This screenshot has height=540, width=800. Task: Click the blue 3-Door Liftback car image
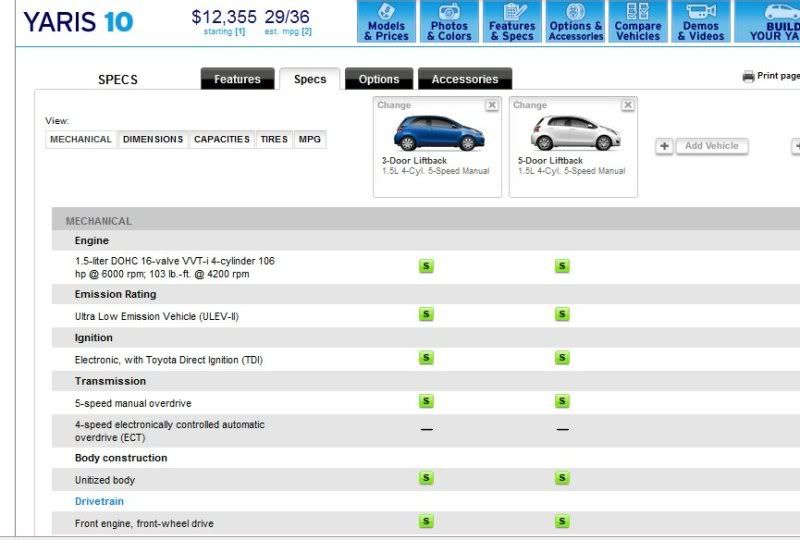tap(439, 133)
